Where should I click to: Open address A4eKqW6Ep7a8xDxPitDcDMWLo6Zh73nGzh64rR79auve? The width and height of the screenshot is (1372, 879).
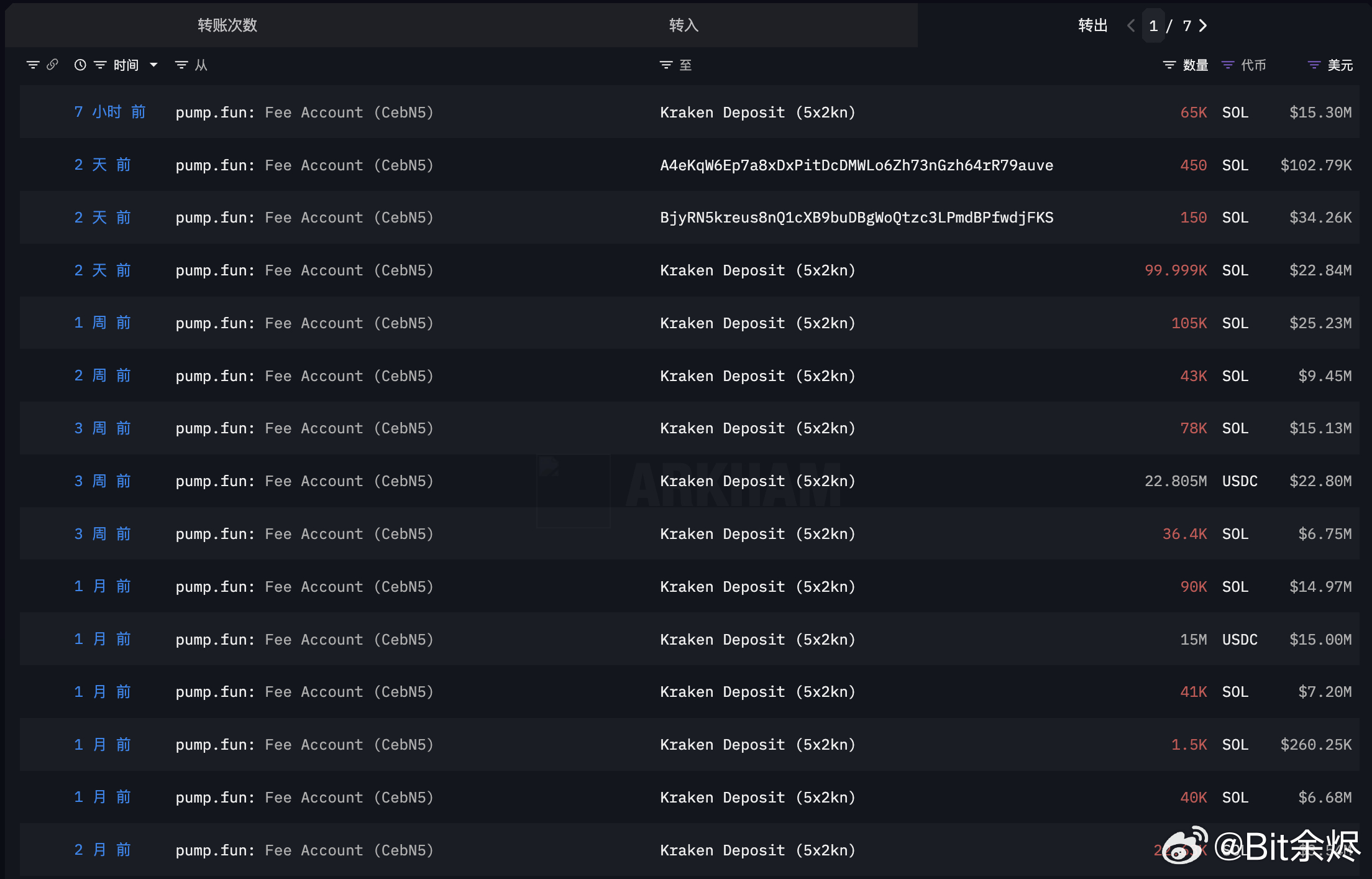click(x=856, y=165)
